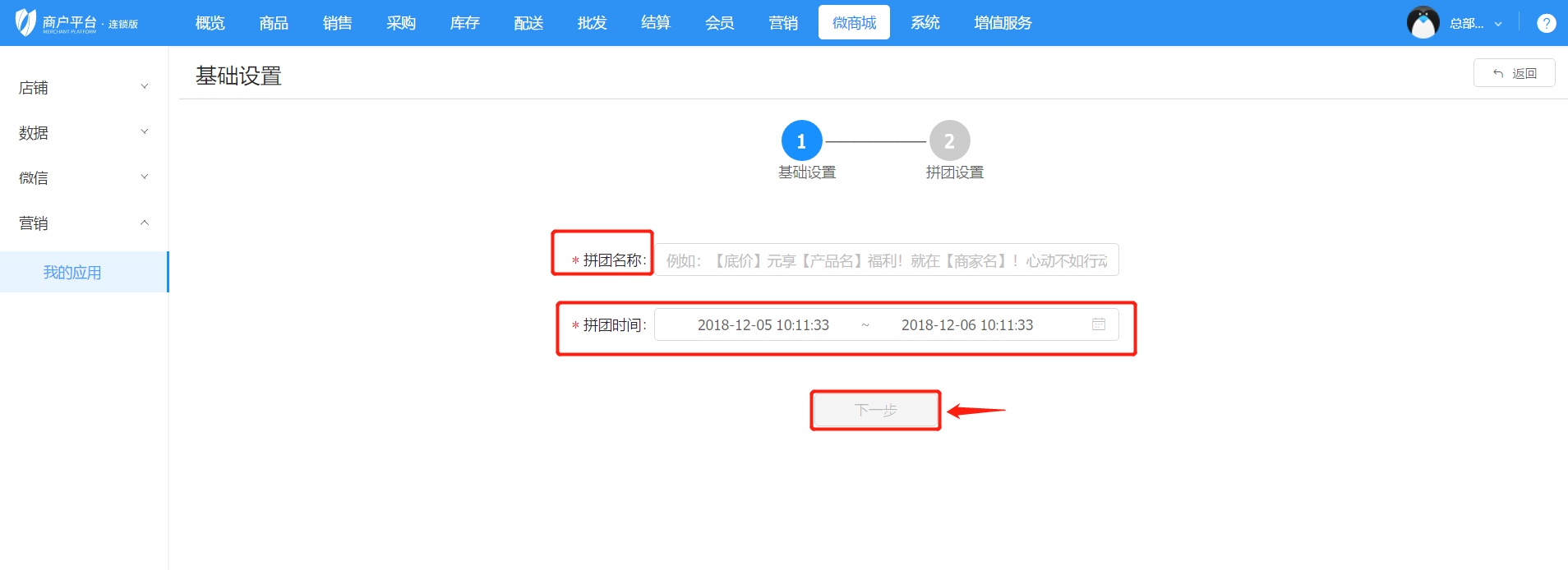Click step 2 circle 拼团设置
This screenshot has width=1568, height=570.
click(949, 141)
